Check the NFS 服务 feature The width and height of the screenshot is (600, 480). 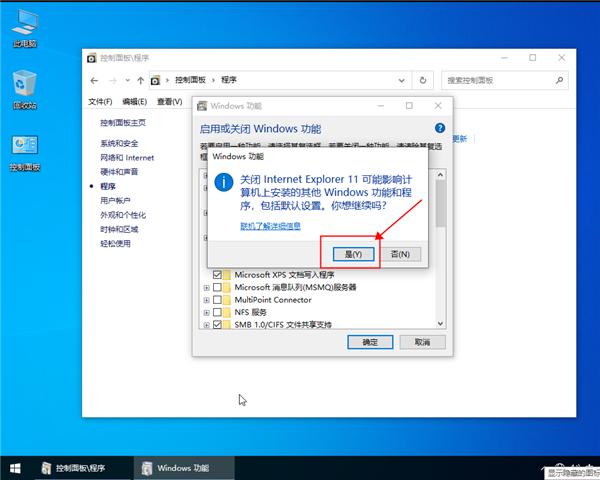(217, 312)
